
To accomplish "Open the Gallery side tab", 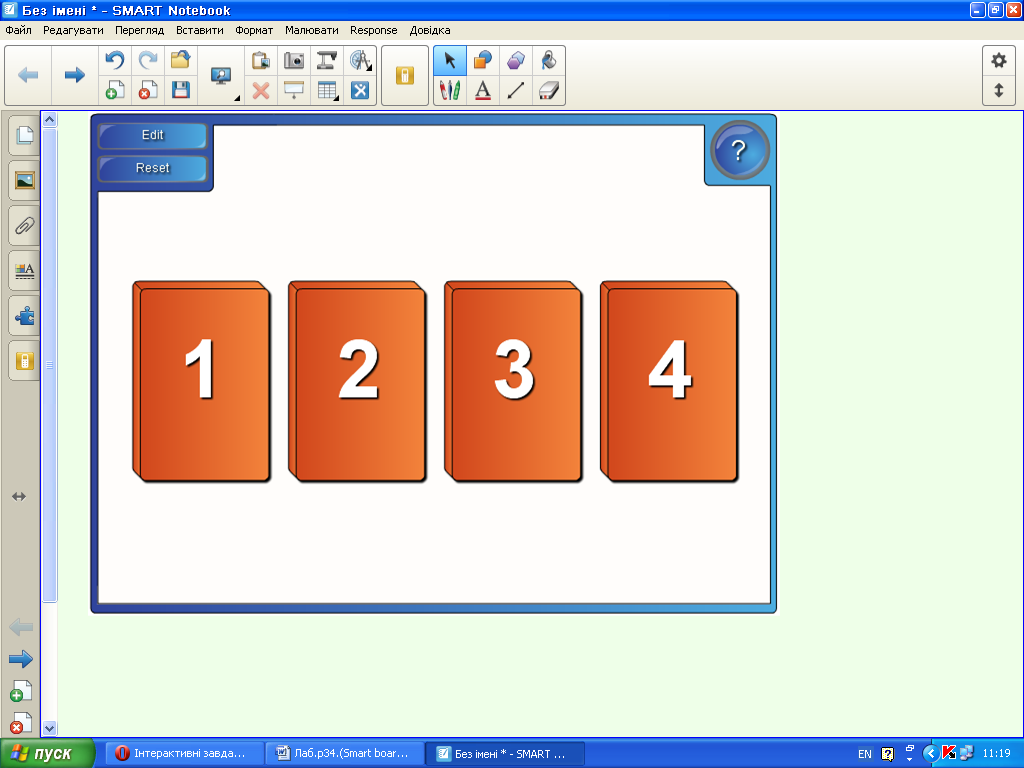I will [x=24, y=180].
